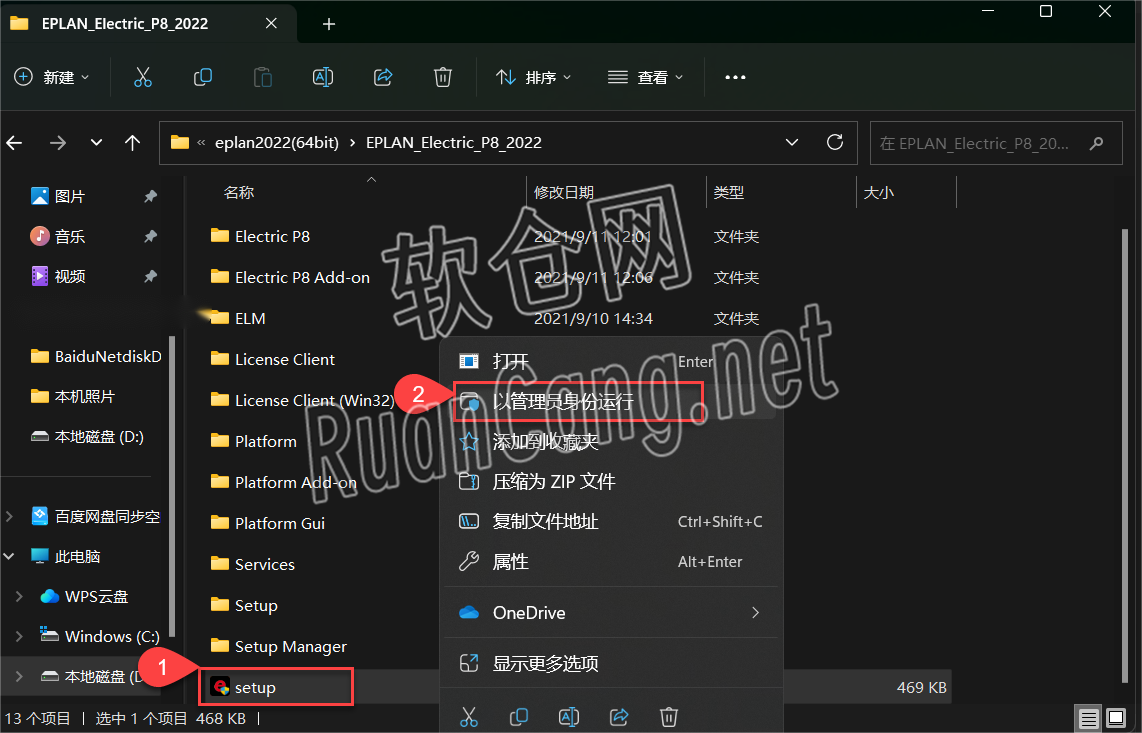Viewport: 1142px width, 733px height.
Task: Click the up-one-level arrow icon
Action: click(x=132, y=142)
